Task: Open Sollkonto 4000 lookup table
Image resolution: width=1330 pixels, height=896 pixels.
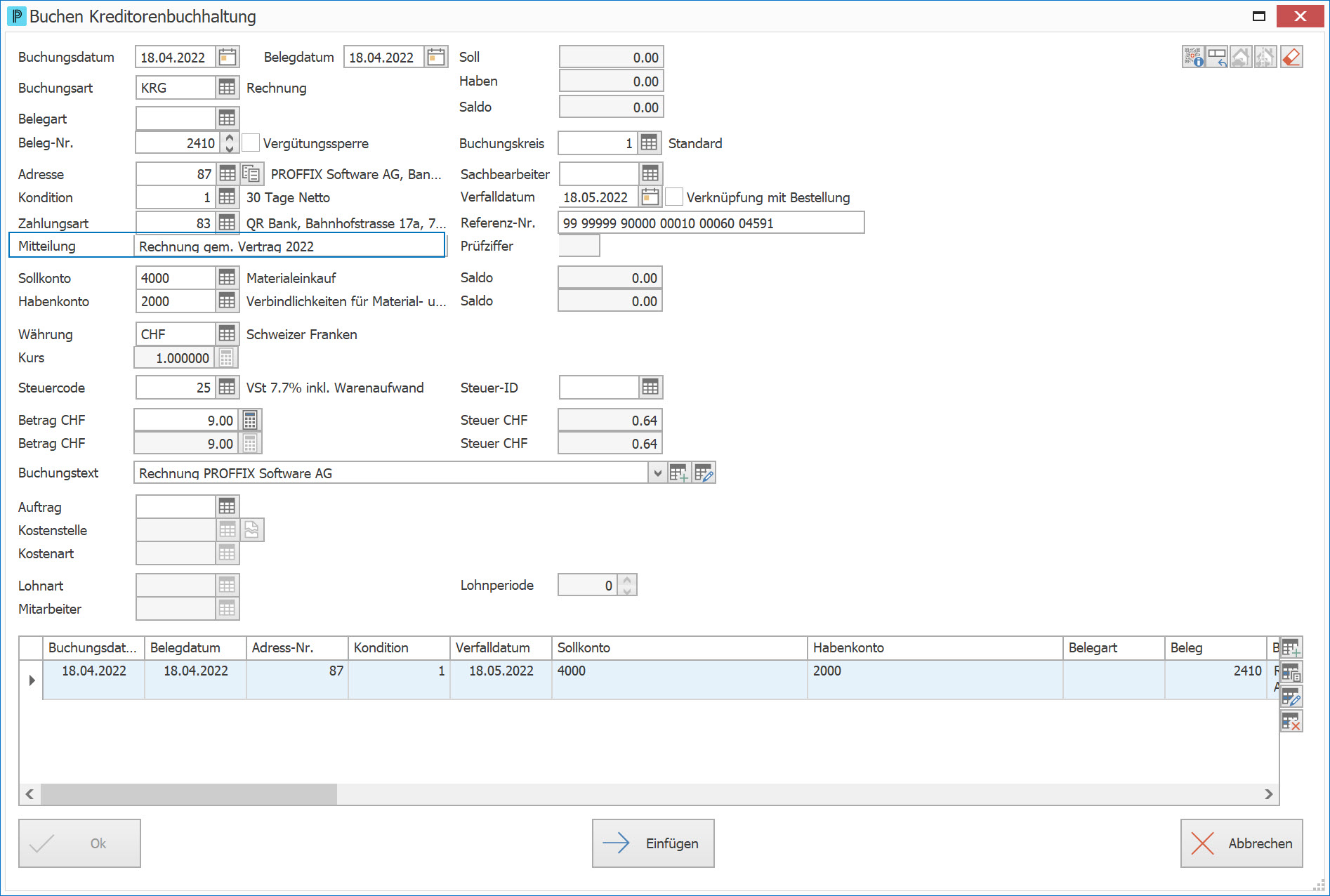Action: (x=227, y=277)
